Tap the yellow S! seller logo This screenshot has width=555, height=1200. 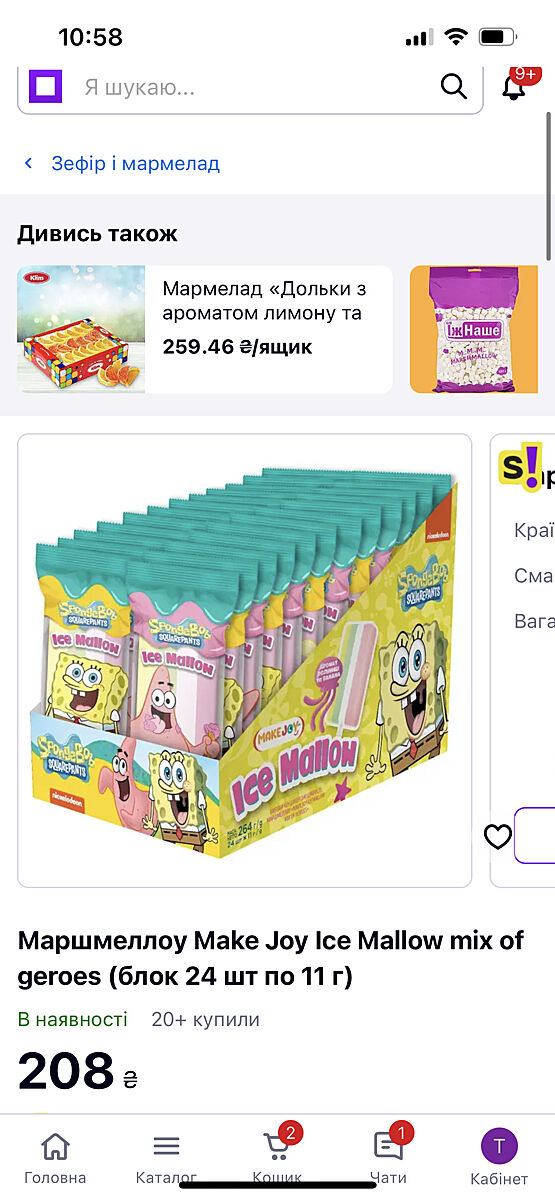[519, 465]
